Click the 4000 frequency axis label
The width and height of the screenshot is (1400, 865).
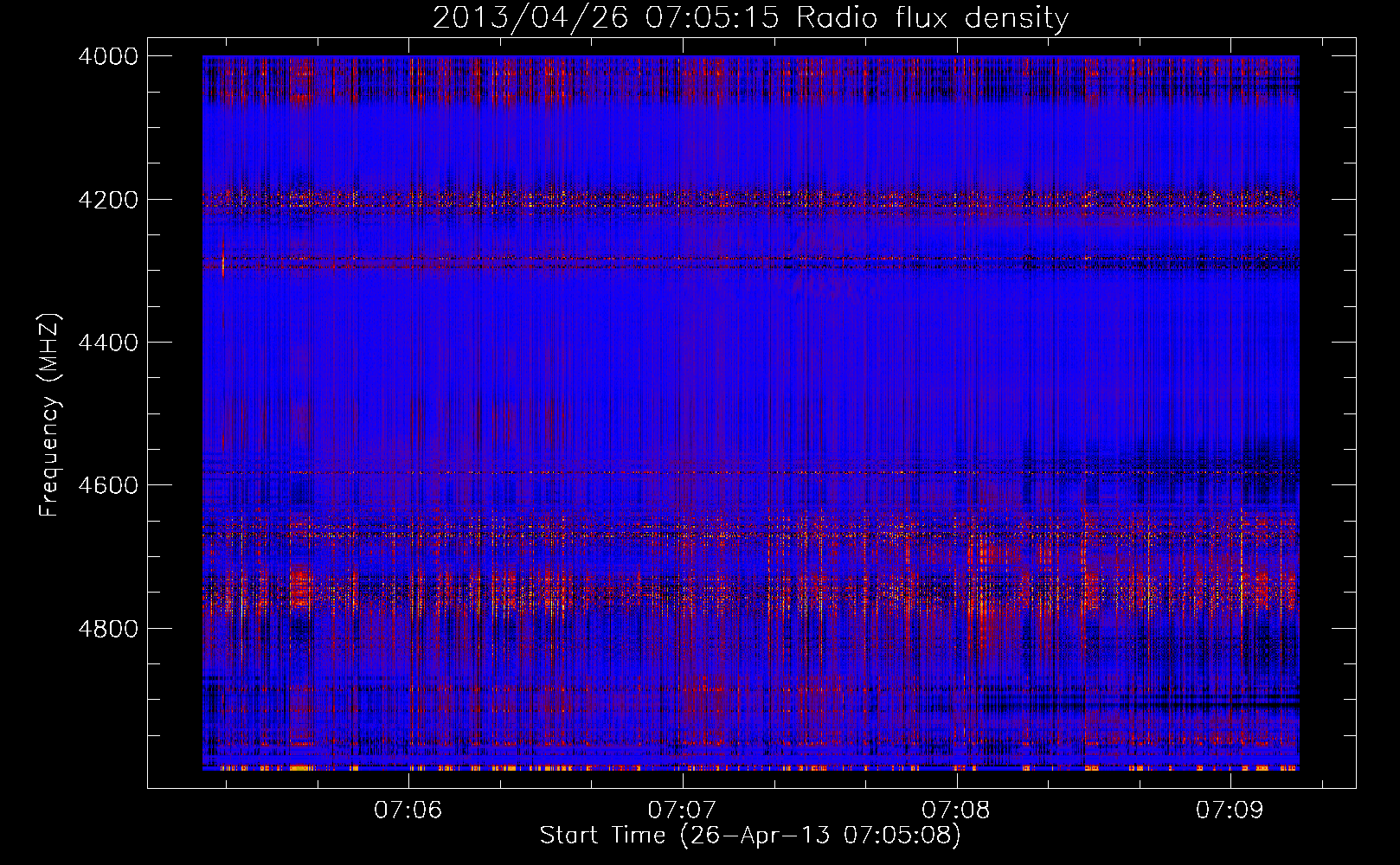tap(108, 56)
